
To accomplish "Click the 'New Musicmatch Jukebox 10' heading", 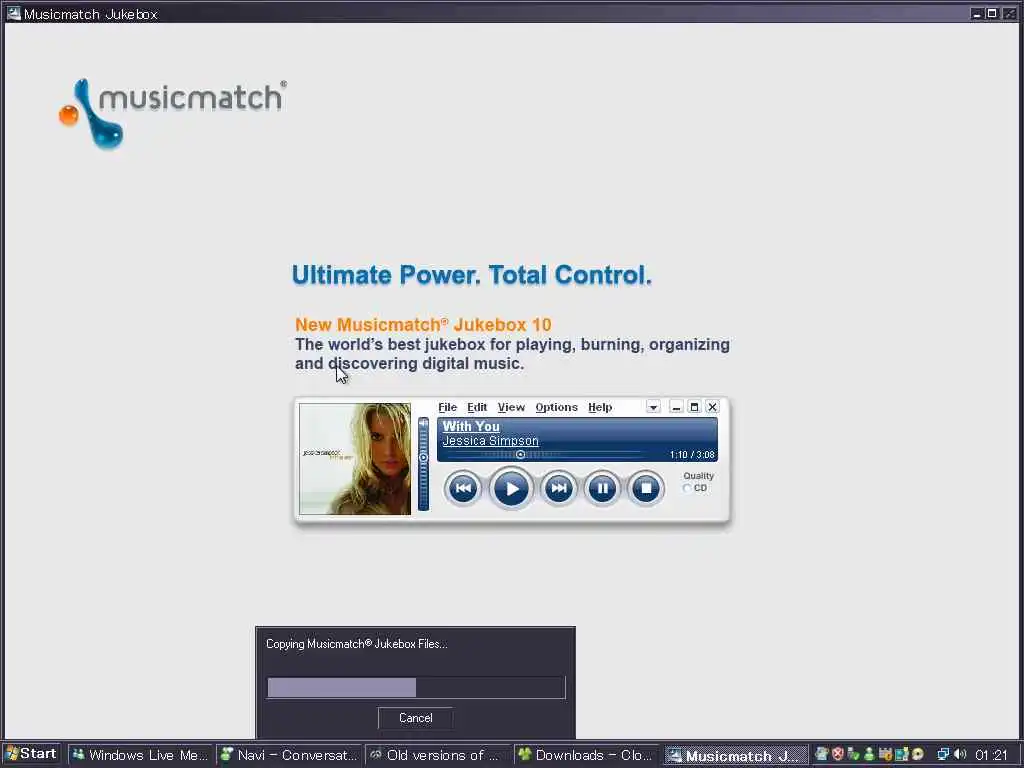I will [423, 325].
